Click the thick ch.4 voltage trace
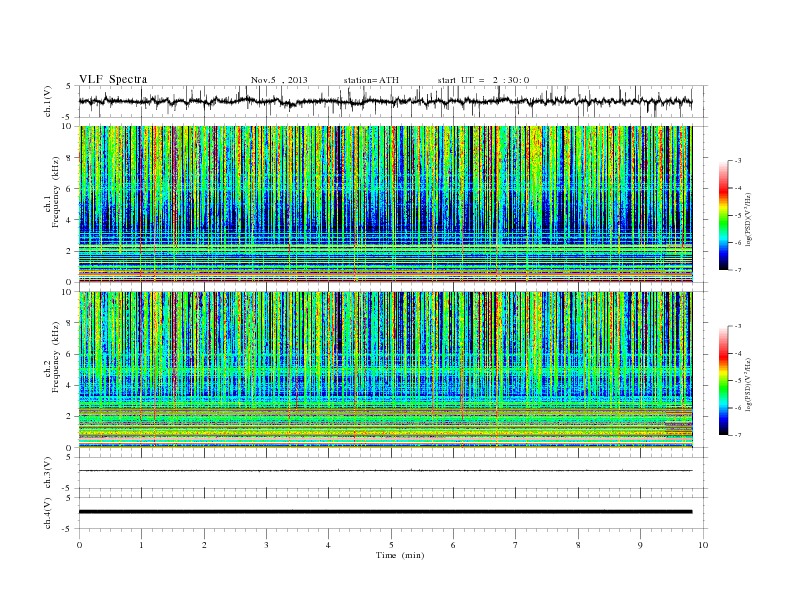Viewport: 792px width, 612px height. pyautogui.click(x=385, y=512)
